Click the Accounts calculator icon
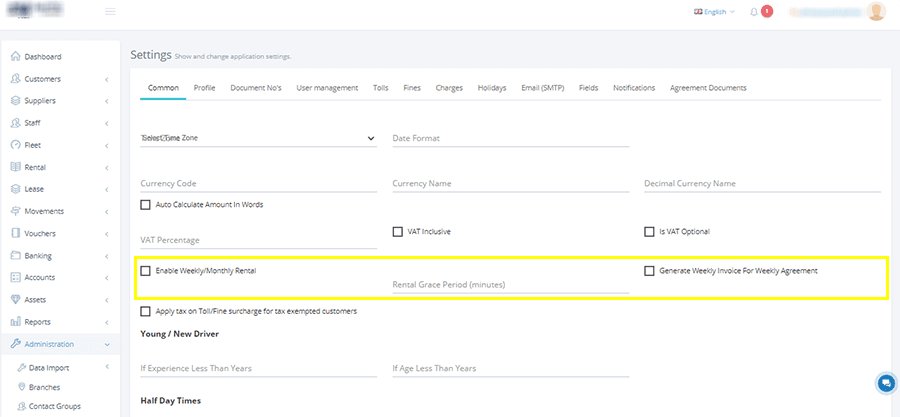Image resolution: width=900 pixels, height=417 pixels. (x=16, y=278)
